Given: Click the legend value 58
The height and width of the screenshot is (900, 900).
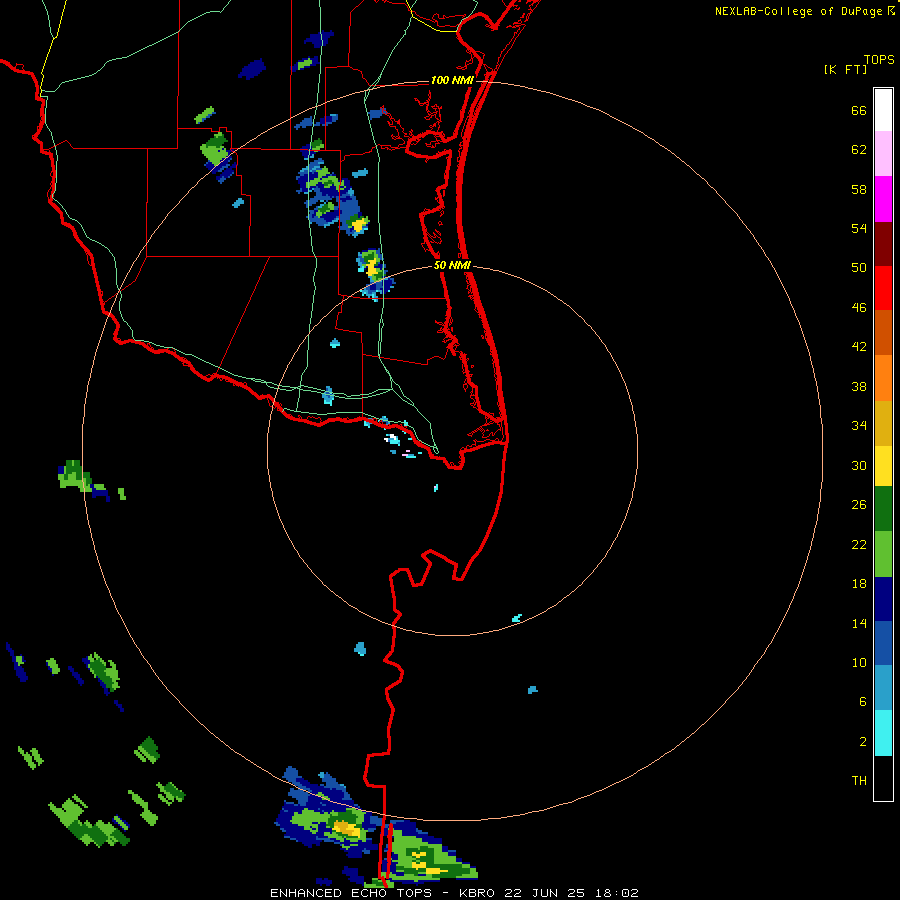Looking at the screenshot, I should [859, 189].
